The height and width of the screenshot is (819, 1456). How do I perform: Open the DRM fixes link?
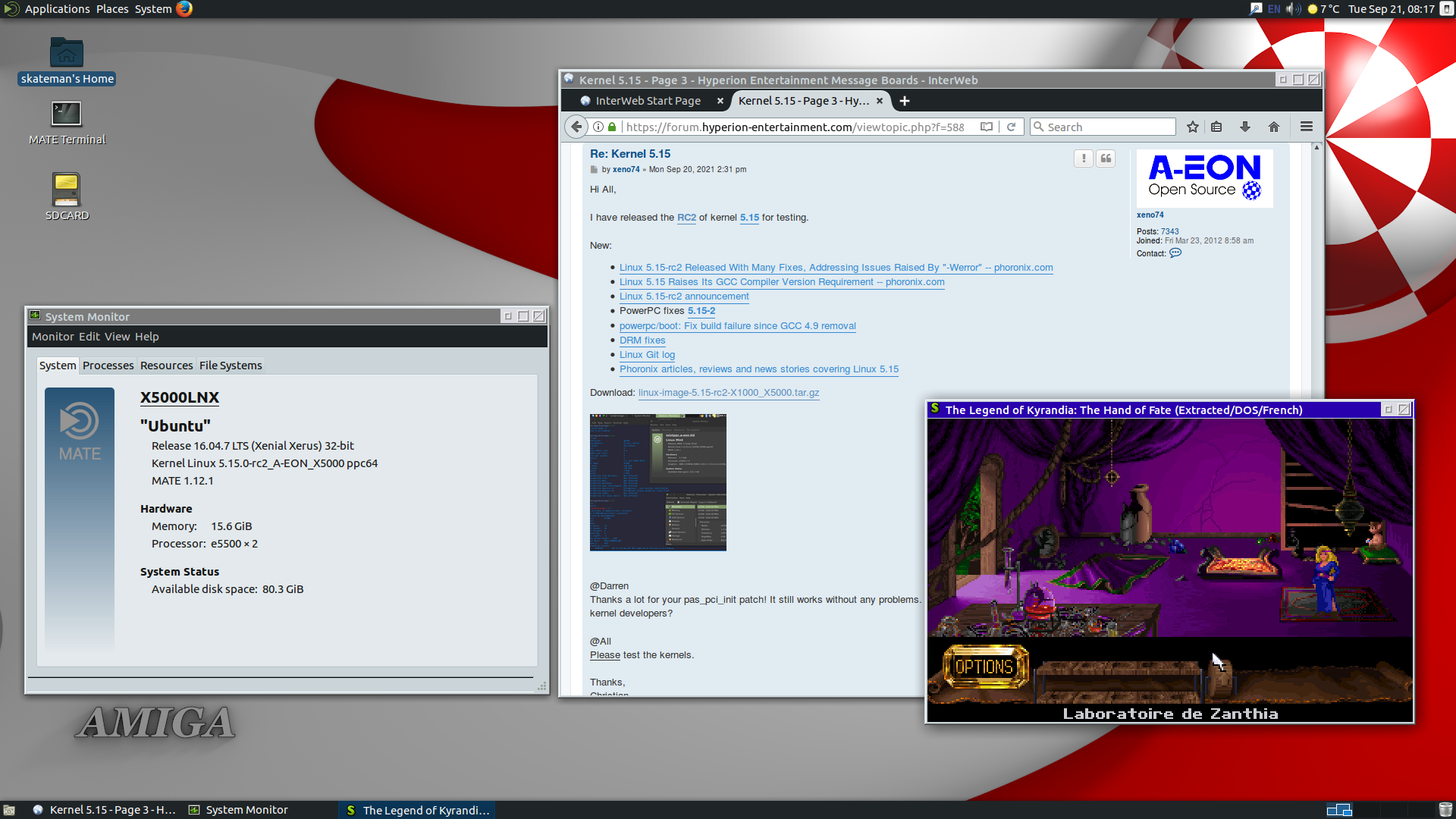[x=642, y=340]
